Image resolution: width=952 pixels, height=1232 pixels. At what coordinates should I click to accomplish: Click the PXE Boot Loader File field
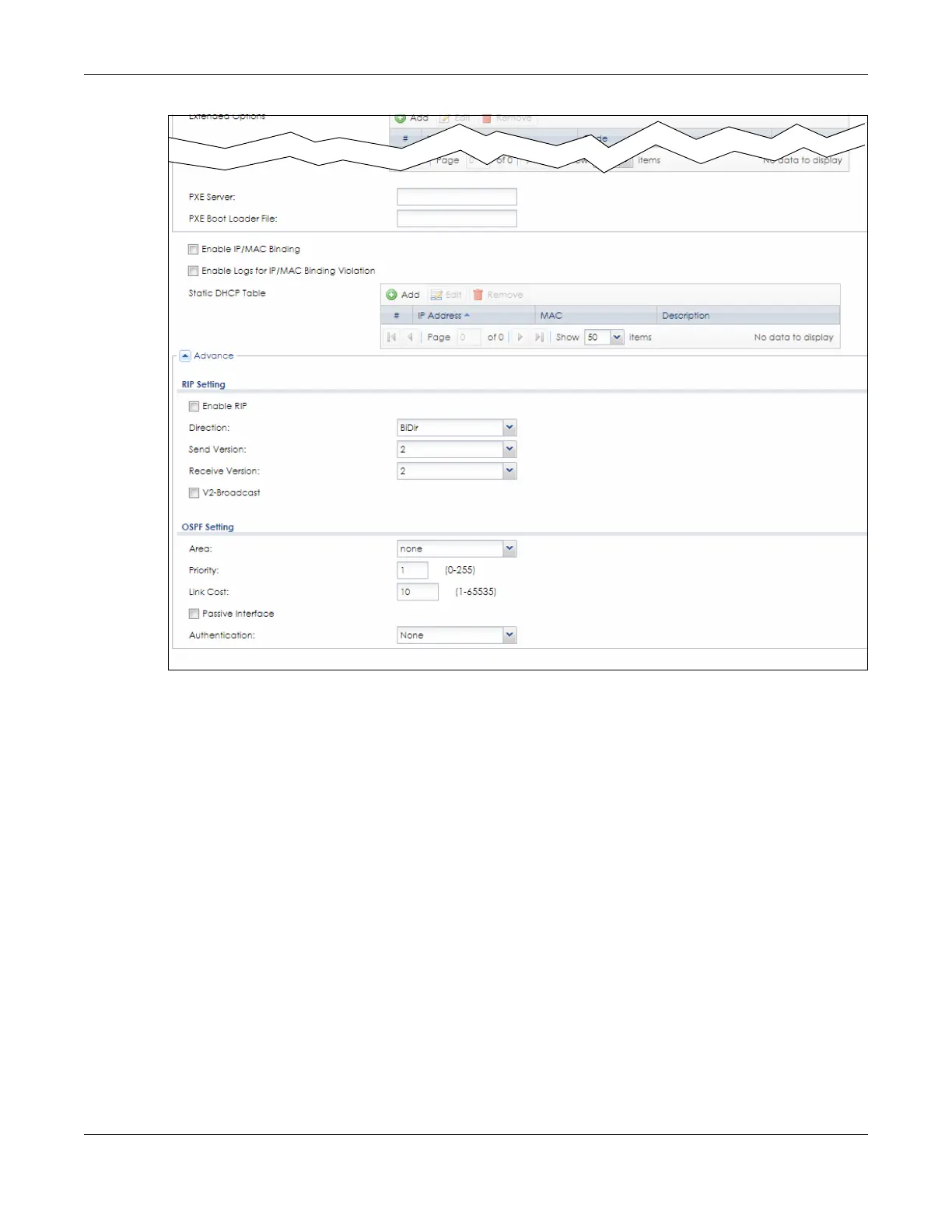[457, 219]
